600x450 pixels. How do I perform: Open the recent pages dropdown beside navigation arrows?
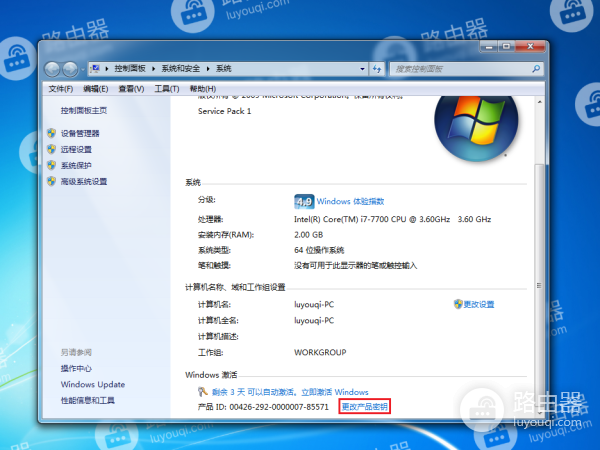83,70
